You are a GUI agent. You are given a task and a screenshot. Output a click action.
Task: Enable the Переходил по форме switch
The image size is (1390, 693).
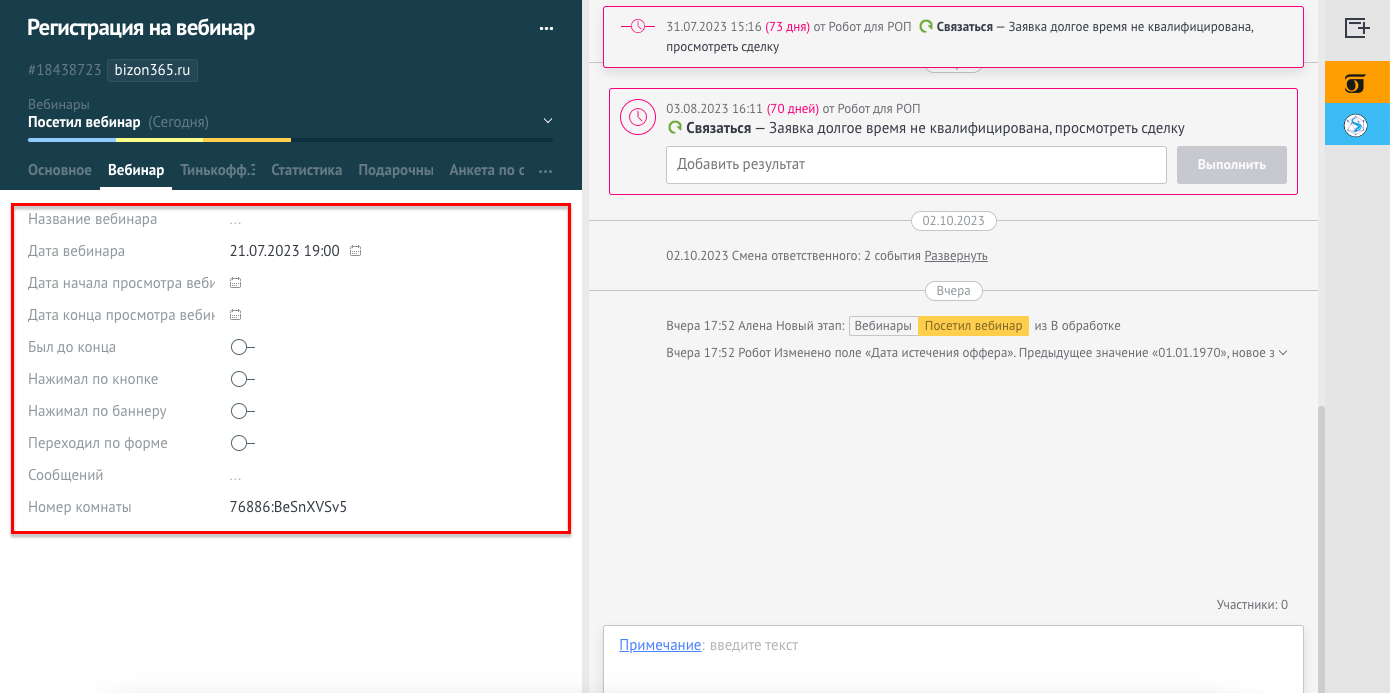click(242, 443)
